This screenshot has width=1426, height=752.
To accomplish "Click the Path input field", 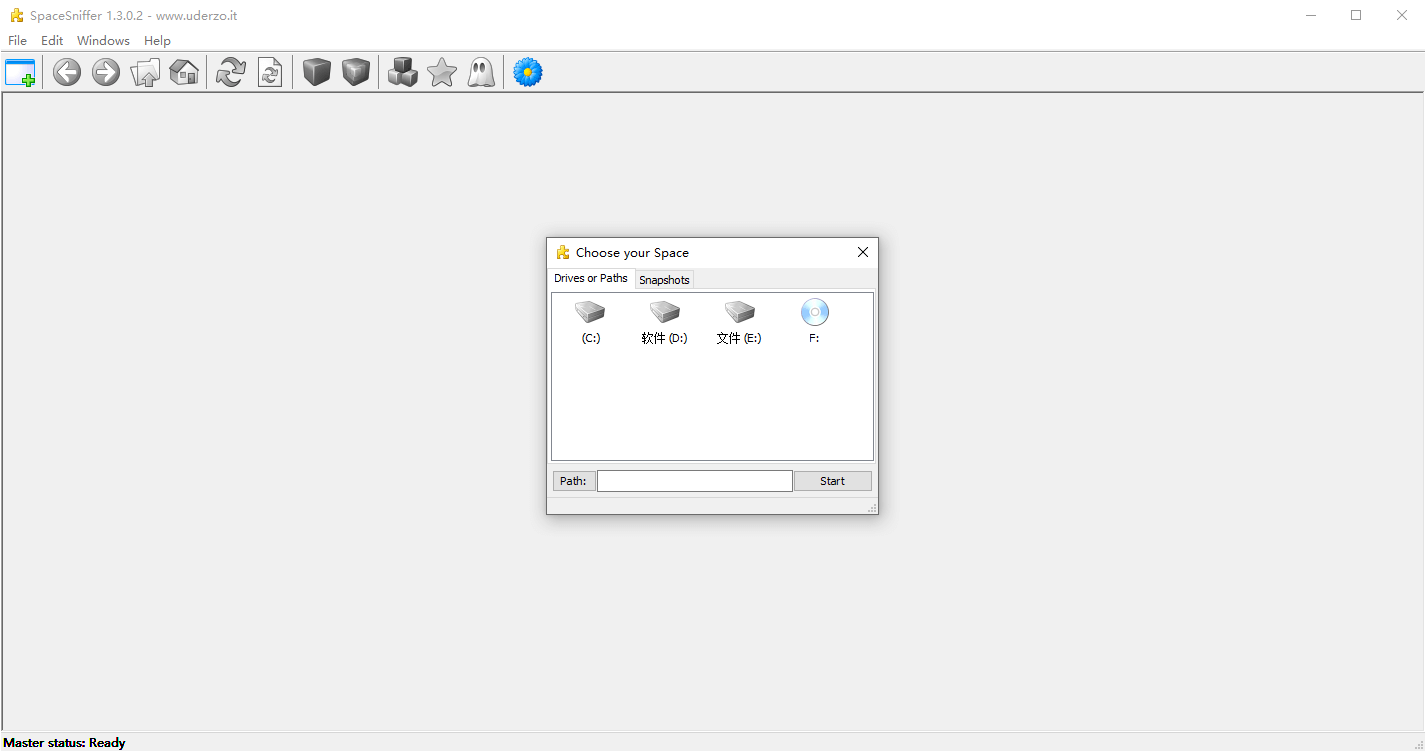I will click(x=694, y=481).
